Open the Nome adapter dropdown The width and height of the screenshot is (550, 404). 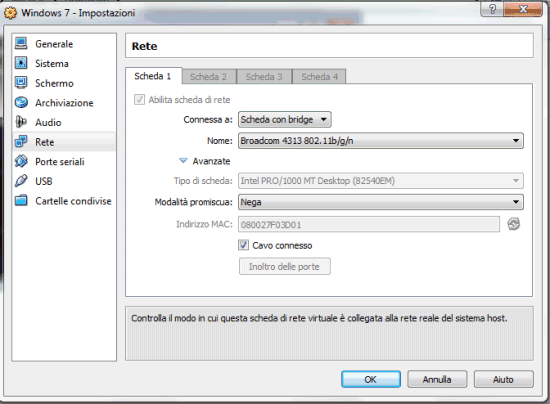(x=381, y=141)
